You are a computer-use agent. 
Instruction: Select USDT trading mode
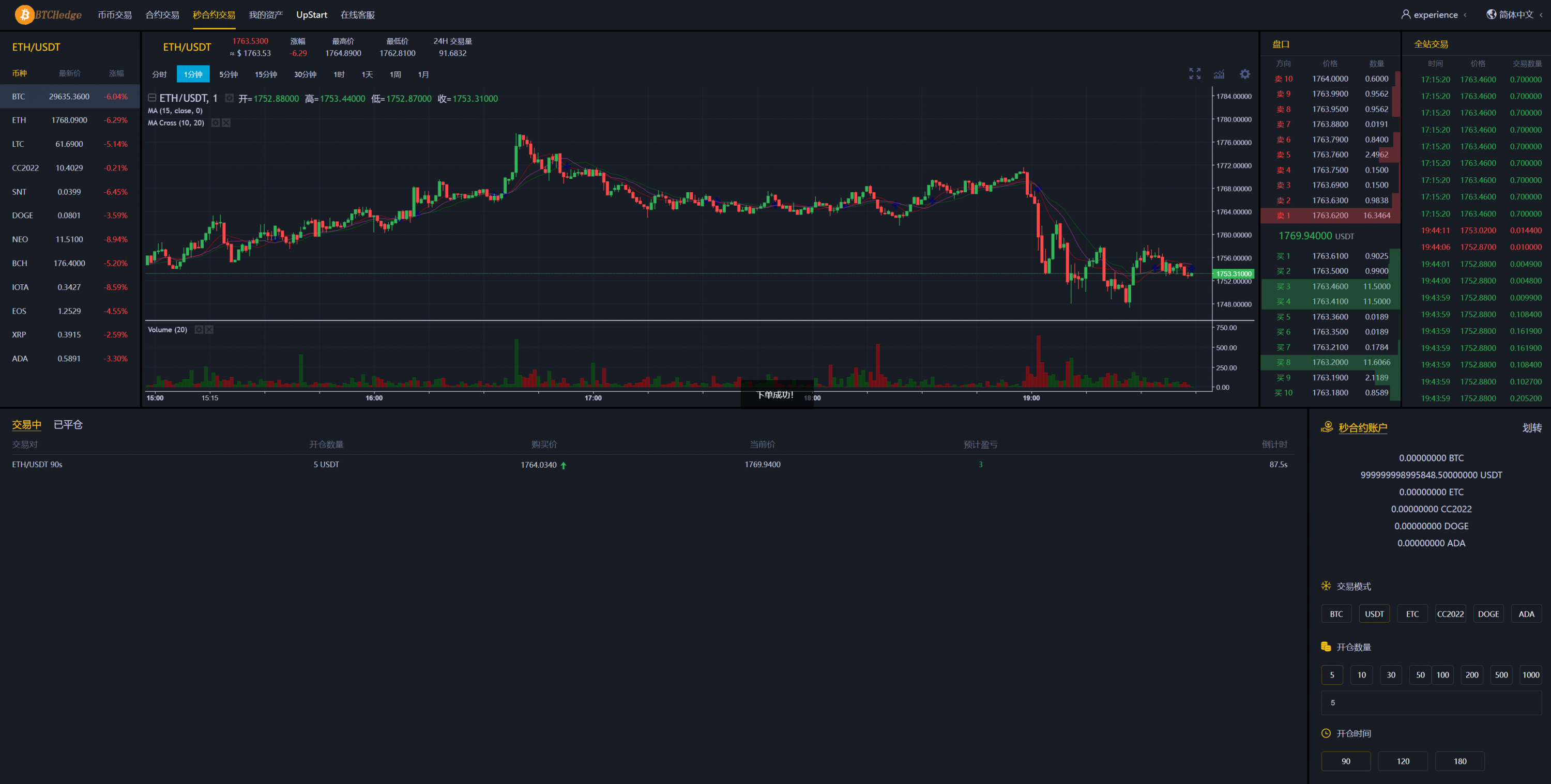(x=1374, y=614)
